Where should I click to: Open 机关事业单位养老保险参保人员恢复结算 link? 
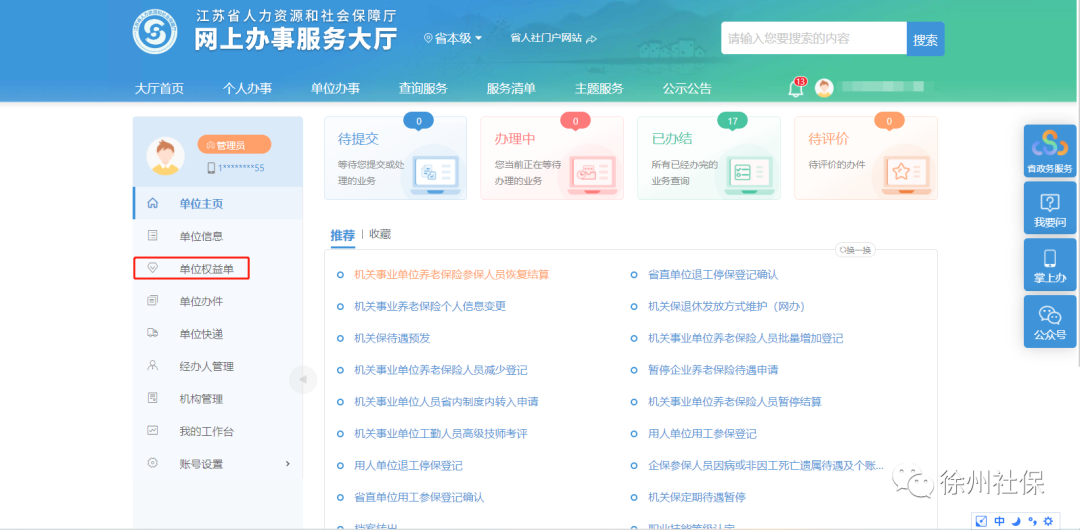(x=451, y=274)
